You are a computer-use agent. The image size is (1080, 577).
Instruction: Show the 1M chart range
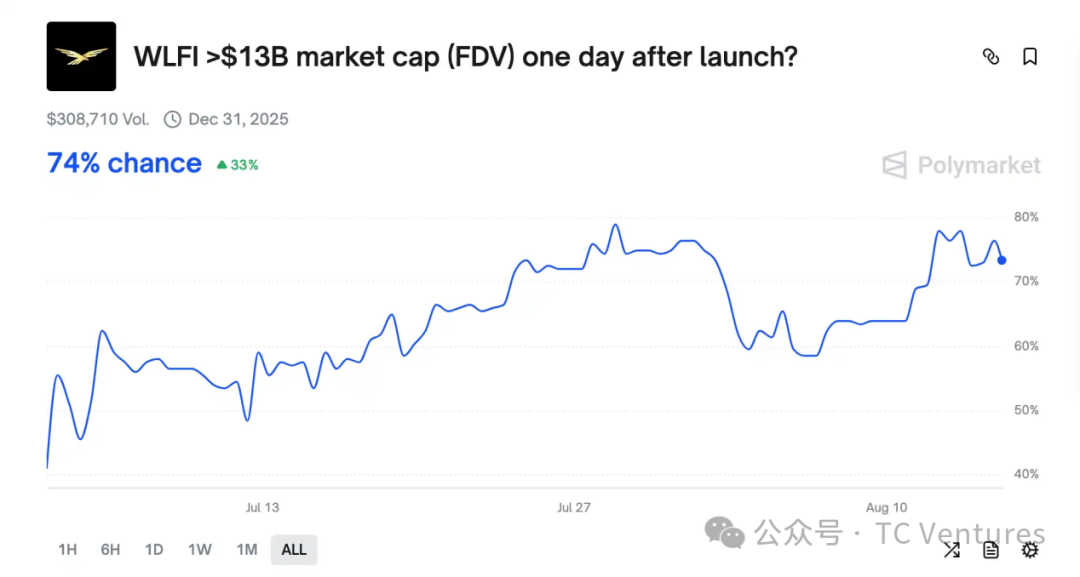247,549
